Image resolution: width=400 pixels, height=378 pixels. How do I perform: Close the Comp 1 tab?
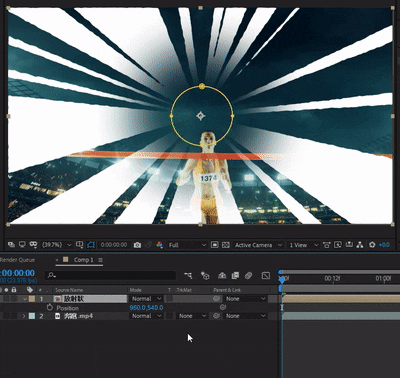(x=57, y=260)
